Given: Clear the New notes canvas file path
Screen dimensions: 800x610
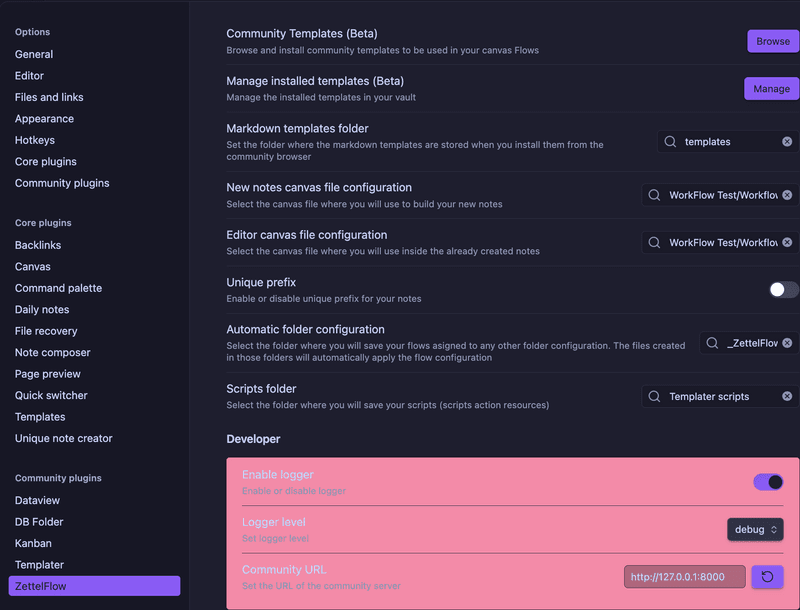Looking at the screenshot, I should [x=787, y=196].
